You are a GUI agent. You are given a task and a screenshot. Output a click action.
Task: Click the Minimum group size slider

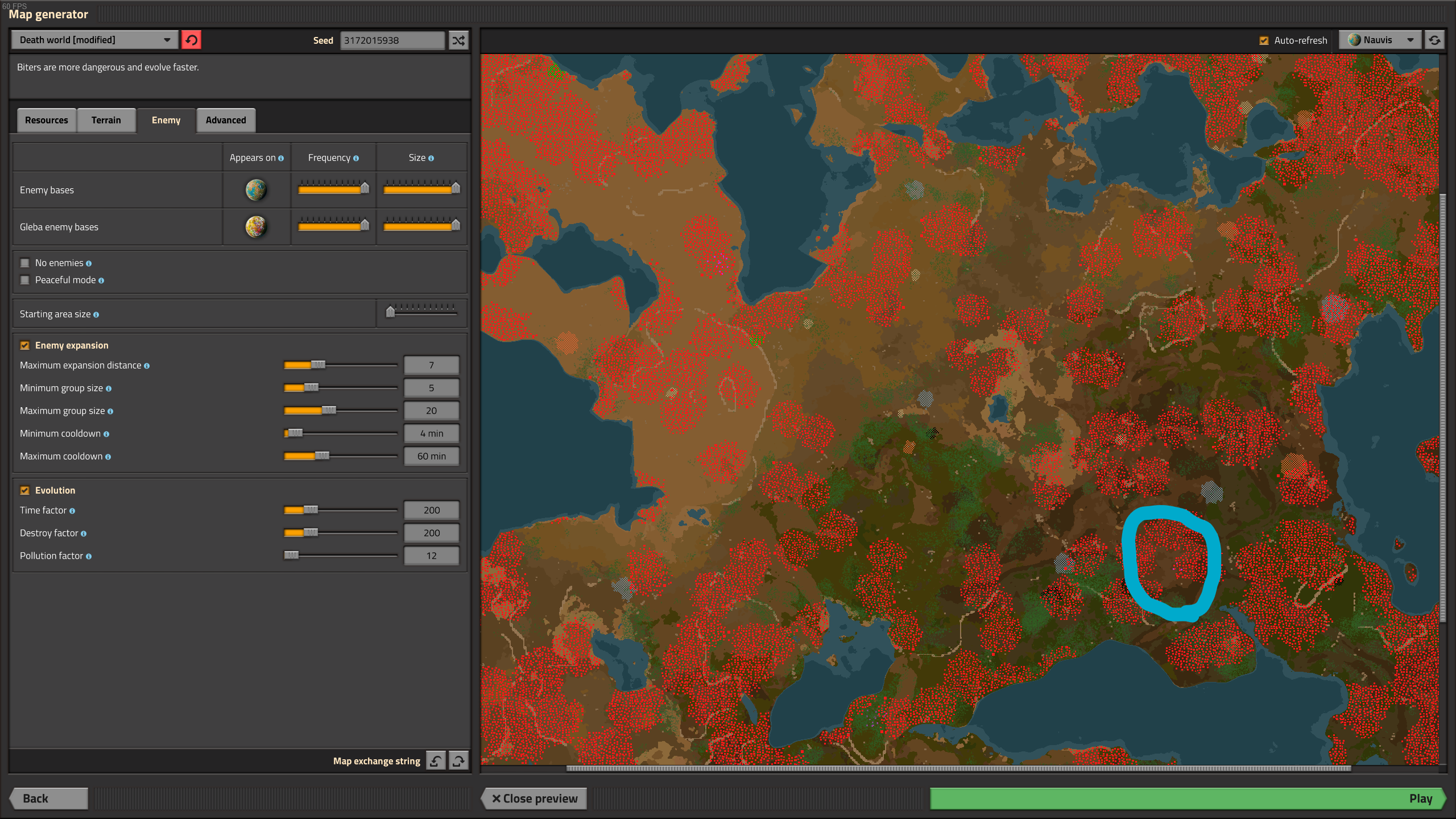coord(341,387)
